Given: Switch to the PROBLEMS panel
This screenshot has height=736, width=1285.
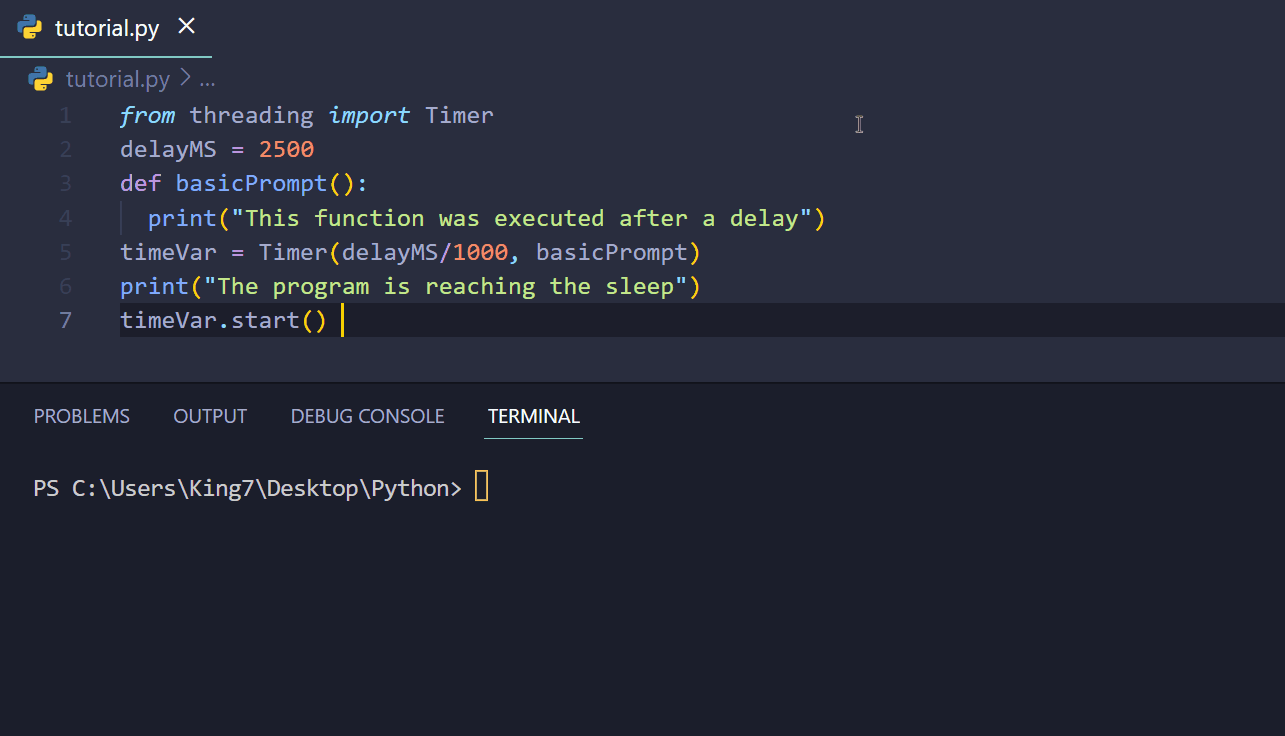Looking at the screenshot, I should tap(81, 416).
